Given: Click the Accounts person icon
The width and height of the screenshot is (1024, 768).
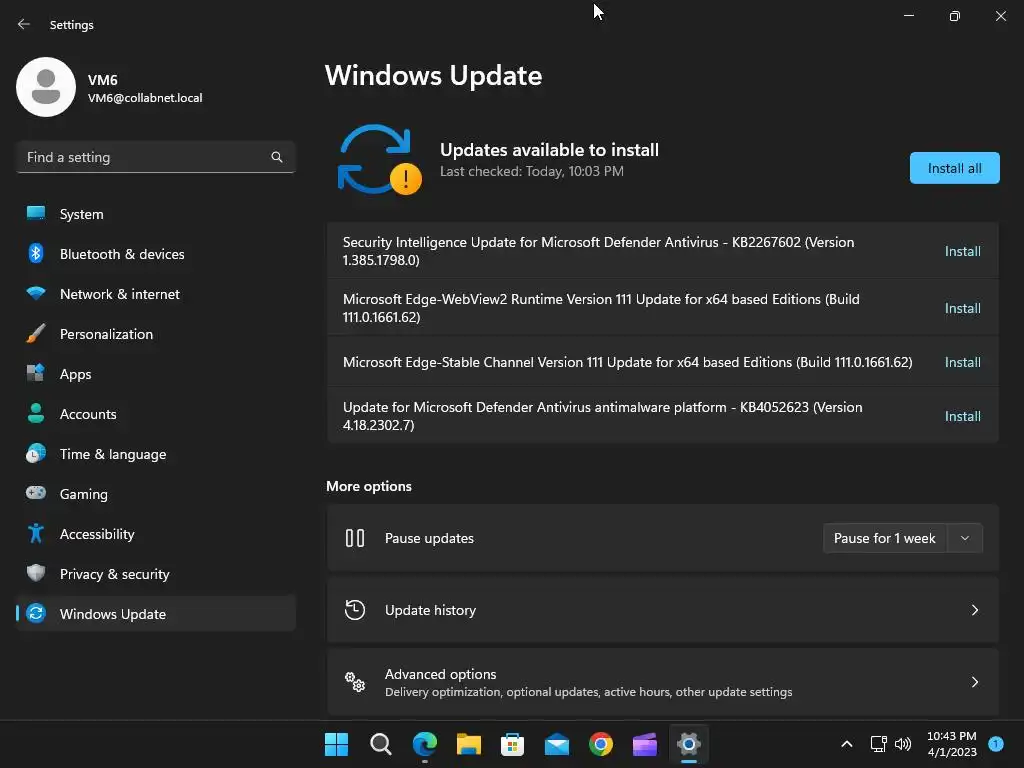Looking at the screenshot, I should 36,413.
